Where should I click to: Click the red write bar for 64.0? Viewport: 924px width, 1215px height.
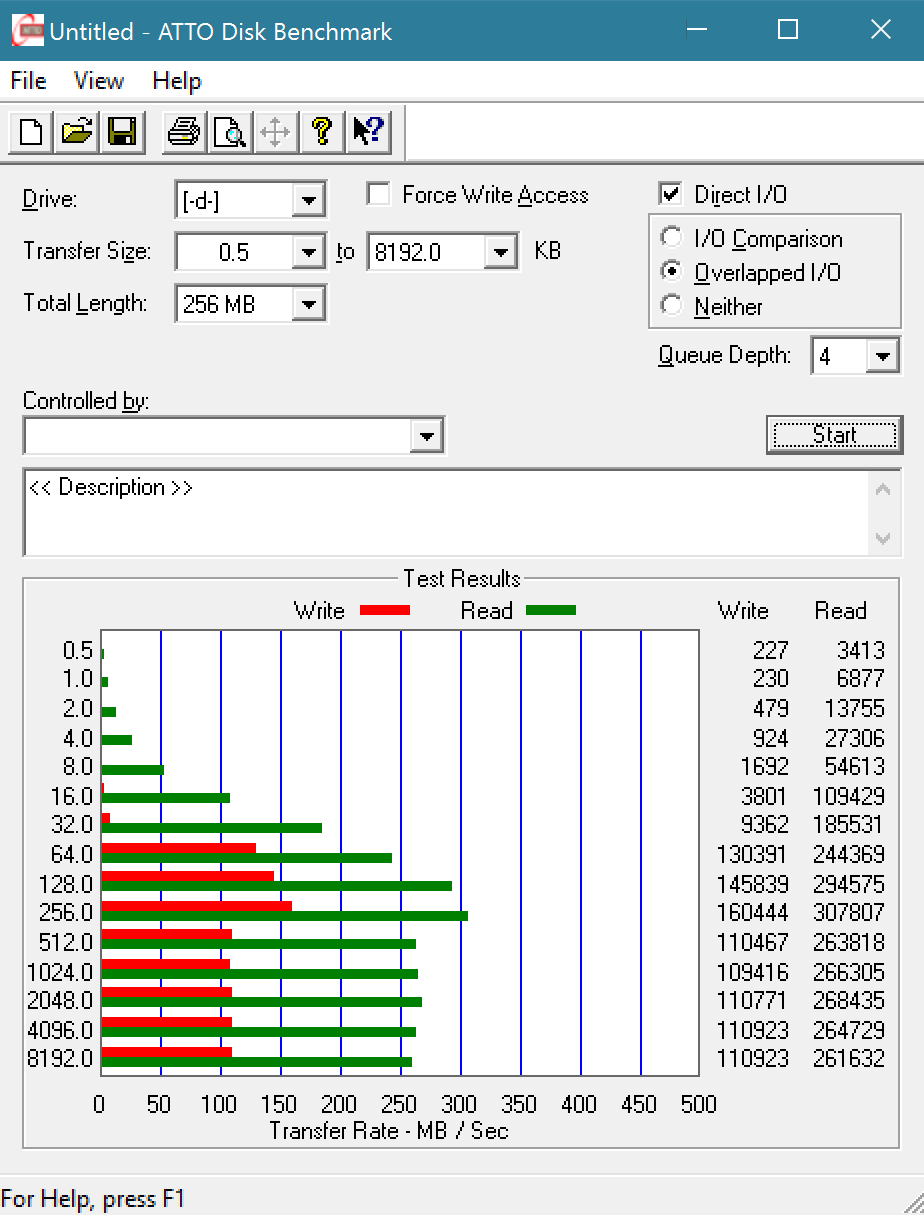[179, 848]
